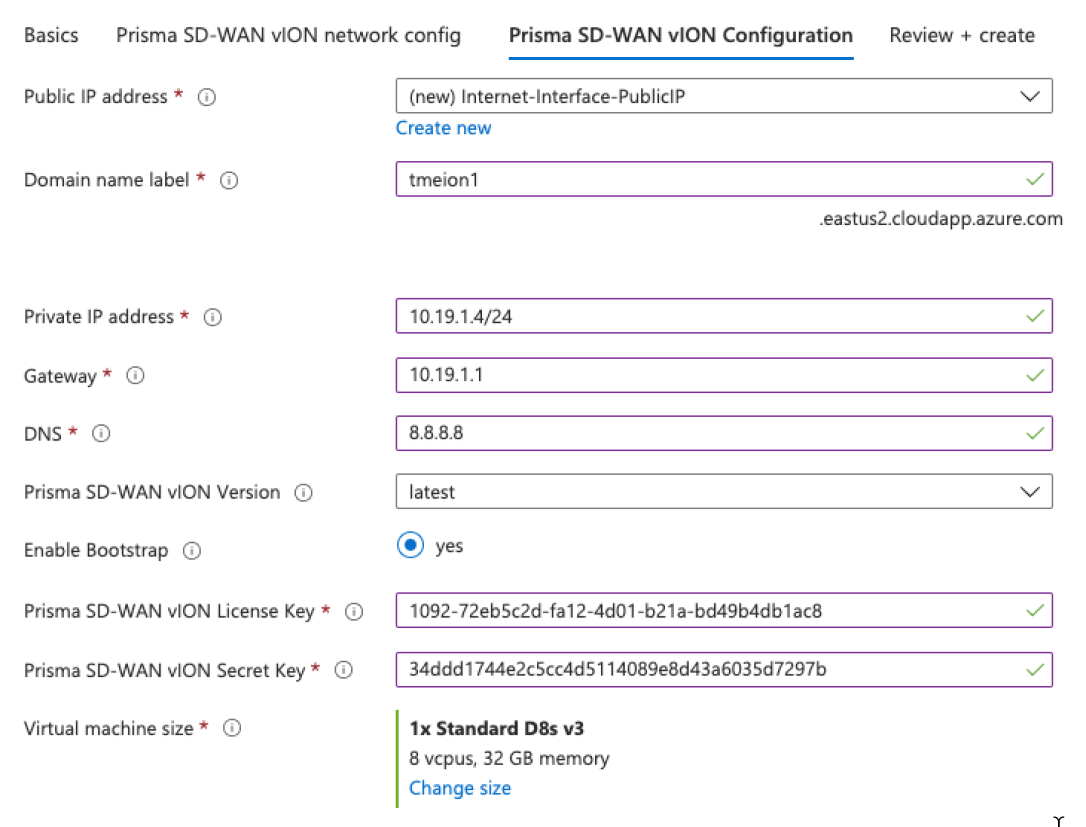Open the Public IP address dropdown
Viewport: 1086px width, 827px height.
(x=724, y=97)
